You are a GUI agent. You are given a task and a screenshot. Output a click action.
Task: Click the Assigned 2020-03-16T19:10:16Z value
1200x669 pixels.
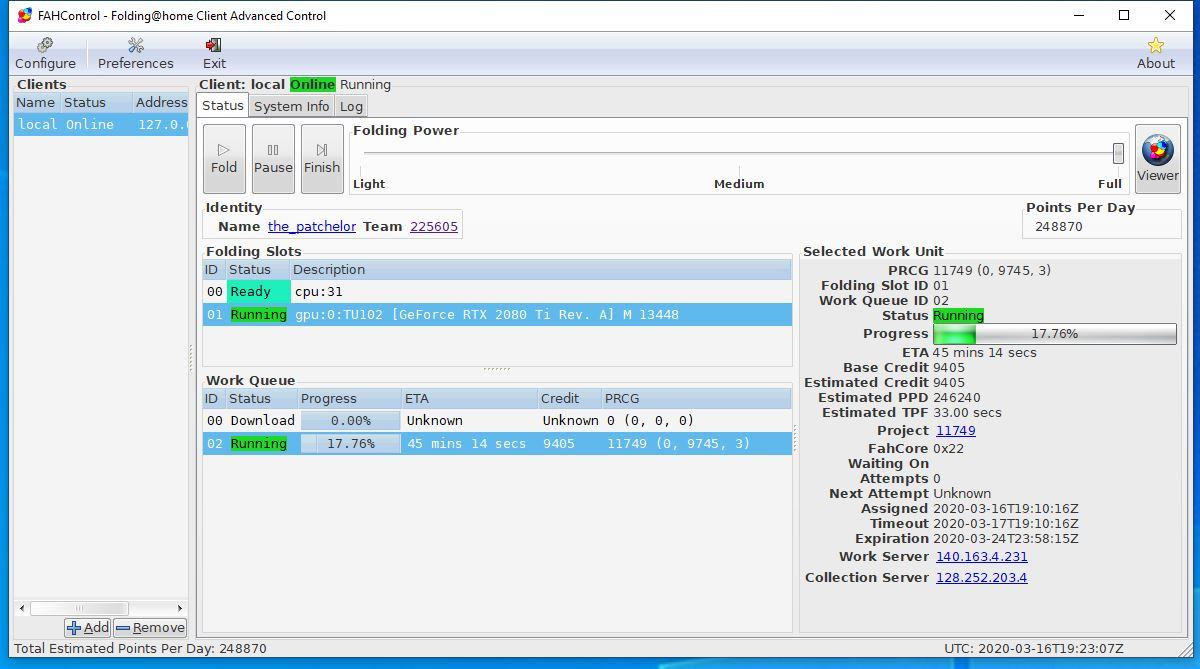coord(1005,508)
